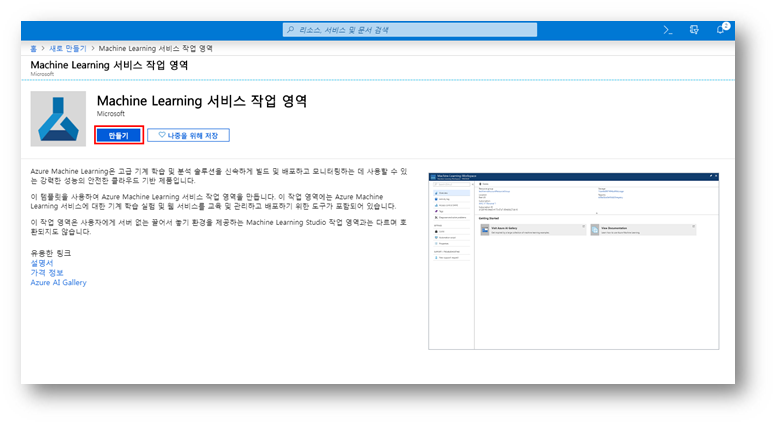Open the 새로 만들기 breadcrumb link
The image size is (777, 426).
click(68, 49)
